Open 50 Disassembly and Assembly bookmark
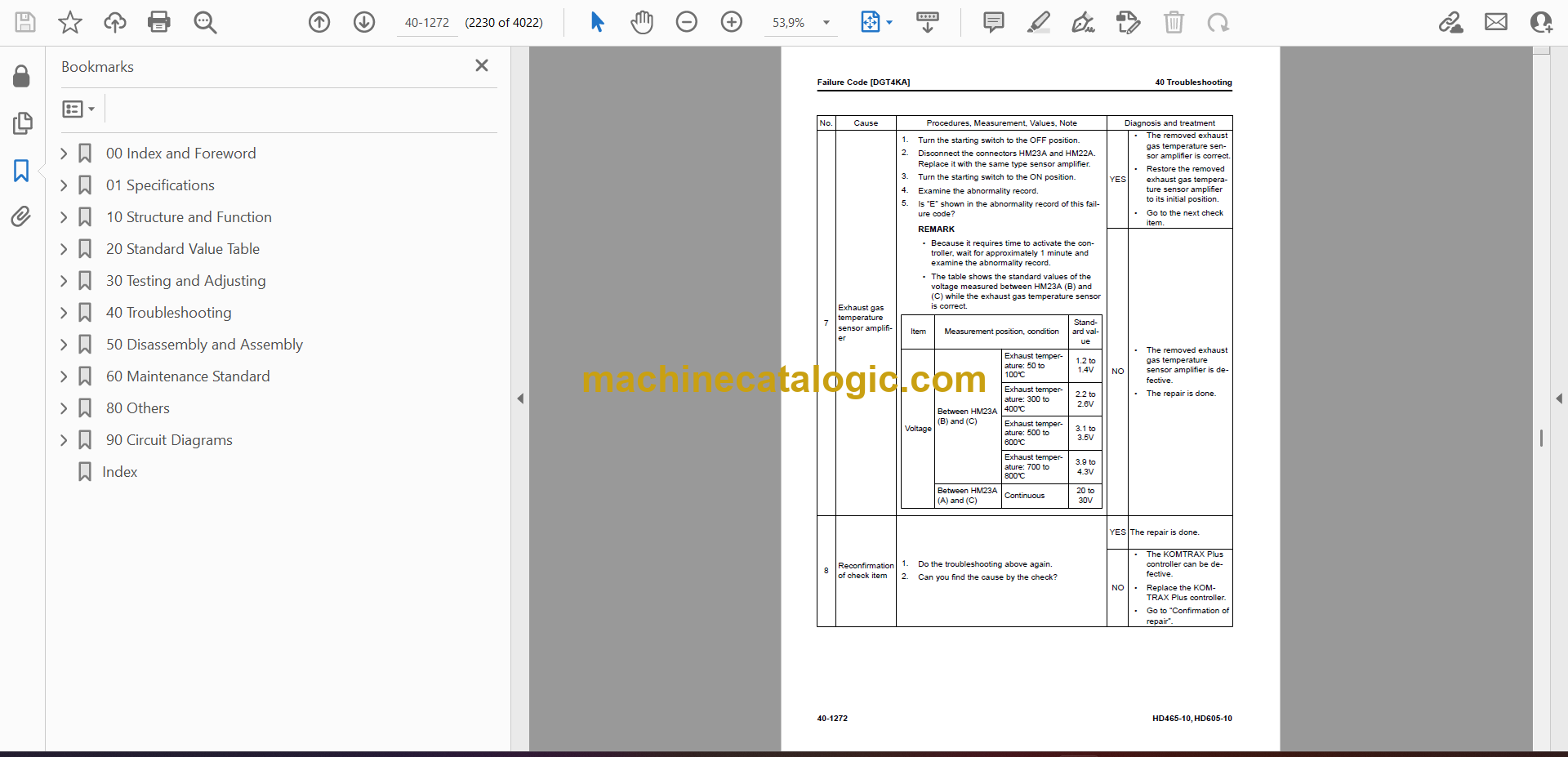The height and width of the screenshot is (757, 1568). pos(204,344)
